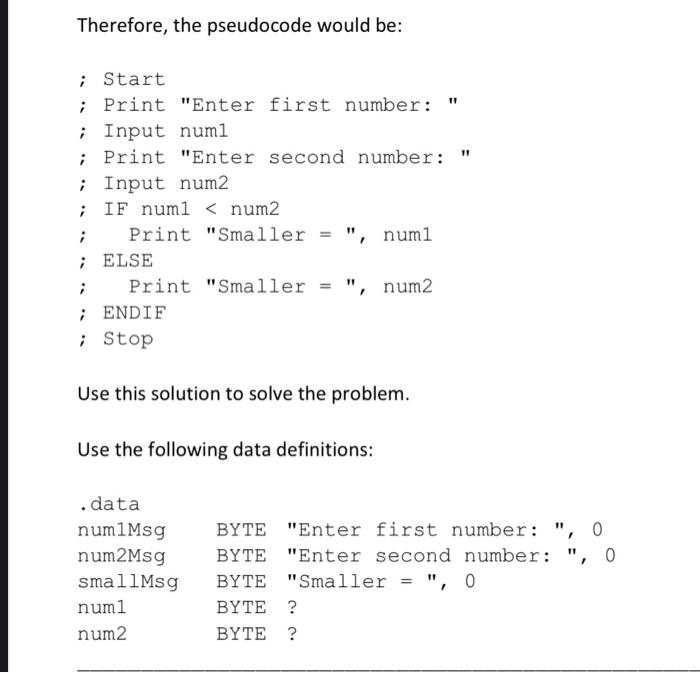
Task: Click the num1Msg BYTE definition
Action: click(x=340, y=530)
